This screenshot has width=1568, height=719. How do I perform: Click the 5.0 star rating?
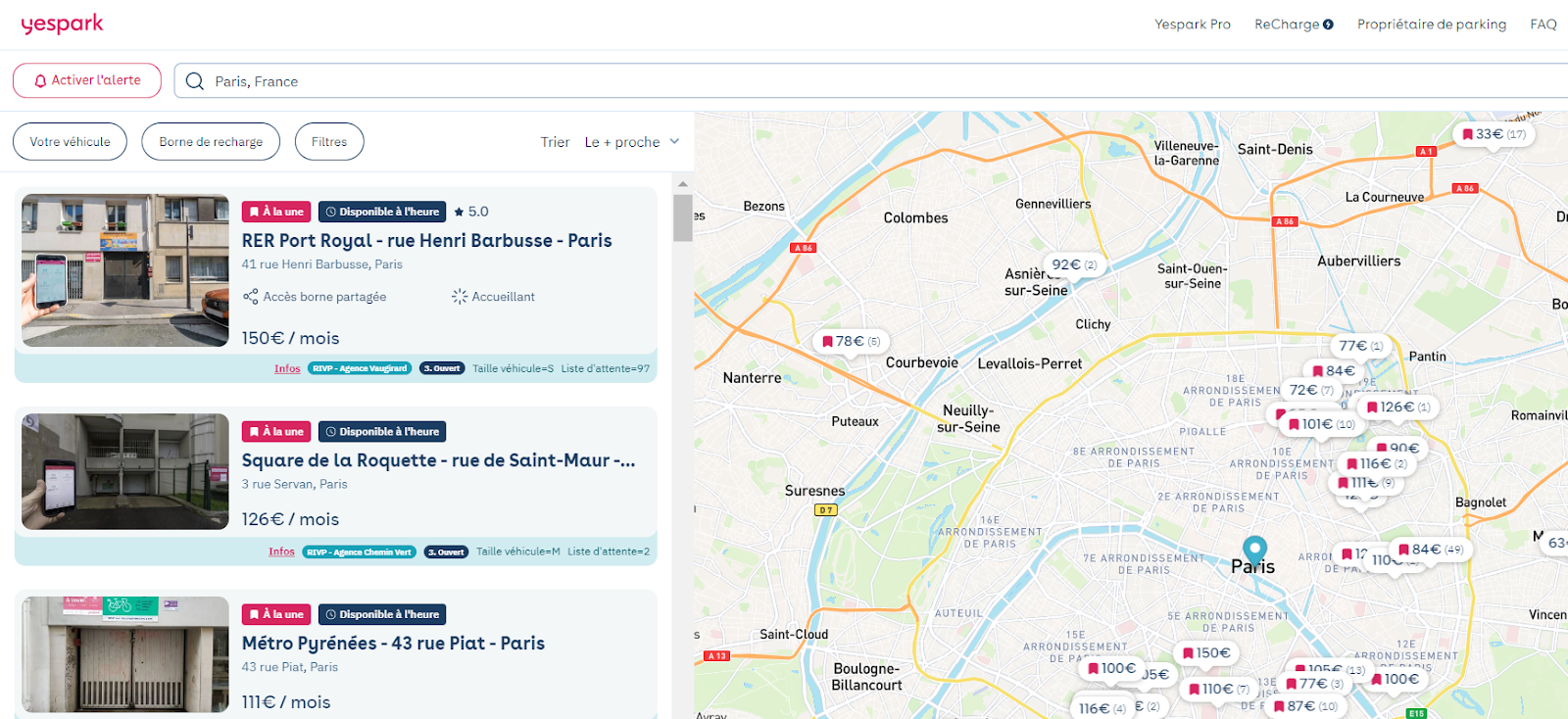click(471, 212)
